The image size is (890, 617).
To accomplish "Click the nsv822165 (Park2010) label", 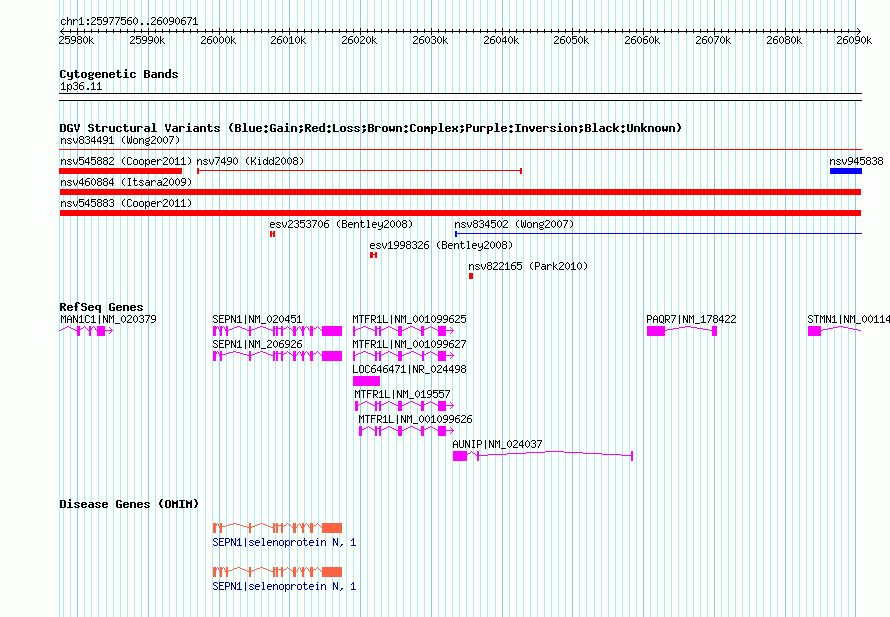I will click(x=528, y=266).
